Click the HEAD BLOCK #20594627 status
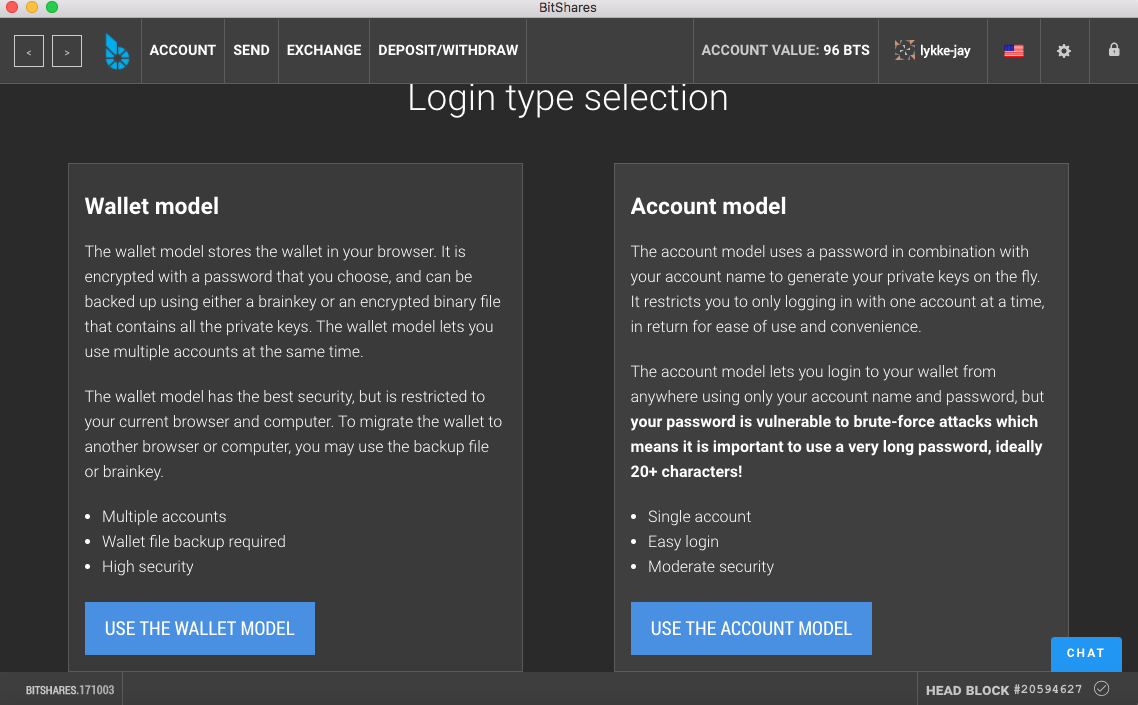Viewport: 1138px width, 705px height. tap(1004, 690)
